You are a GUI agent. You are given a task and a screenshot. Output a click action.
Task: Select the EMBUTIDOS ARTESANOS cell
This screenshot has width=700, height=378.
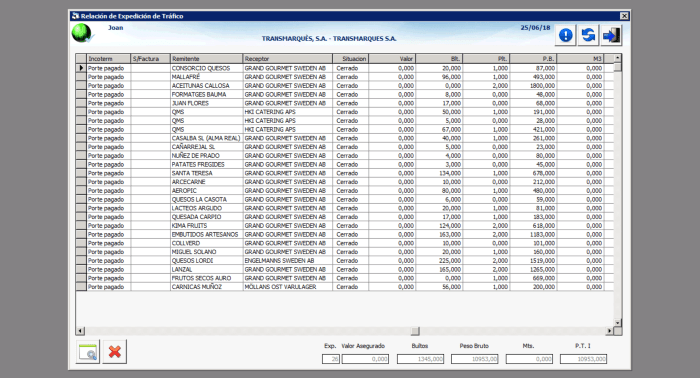[x=207, y=234]
